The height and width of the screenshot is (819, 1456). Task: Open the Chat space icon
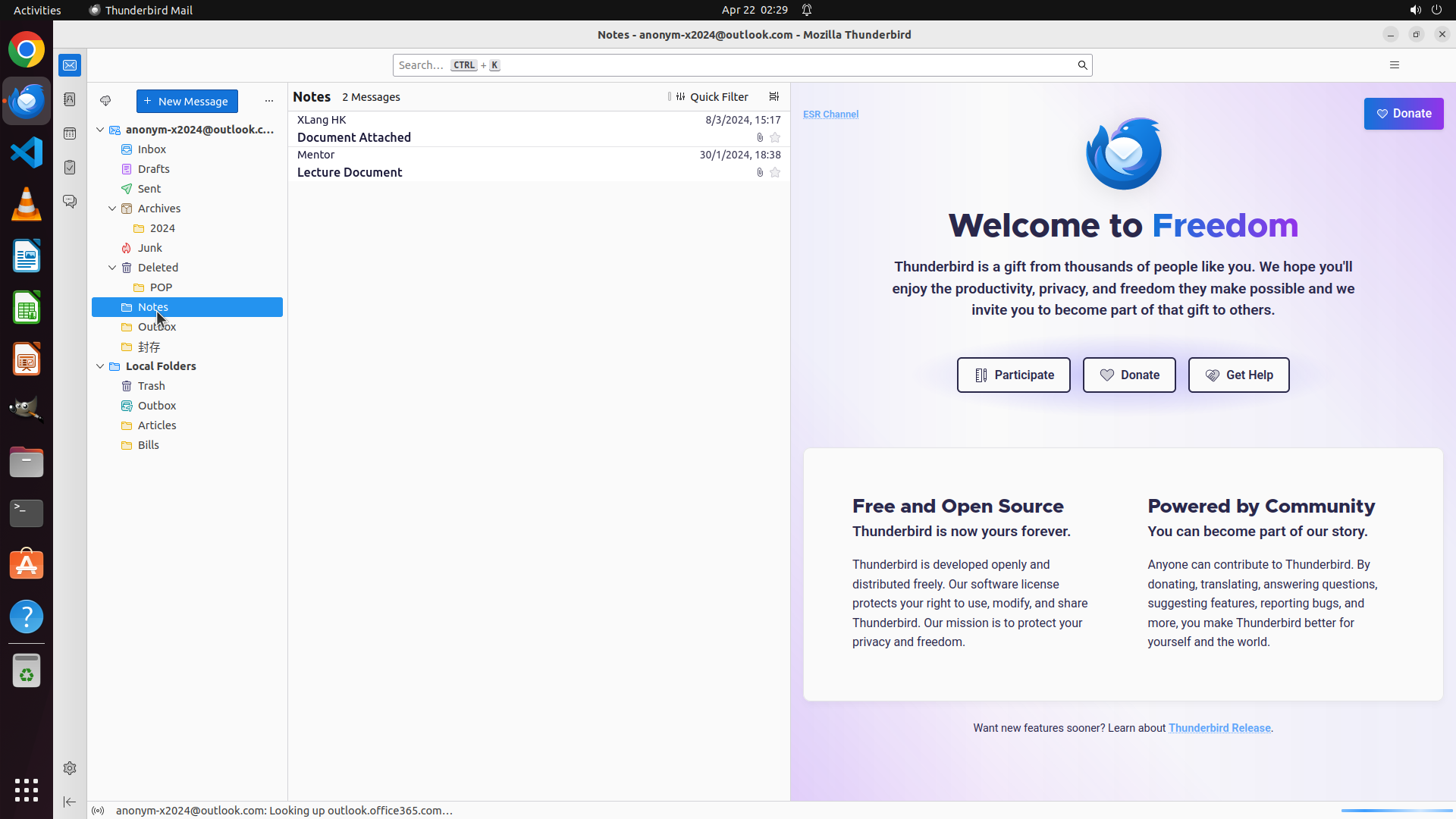pos(70,202)
